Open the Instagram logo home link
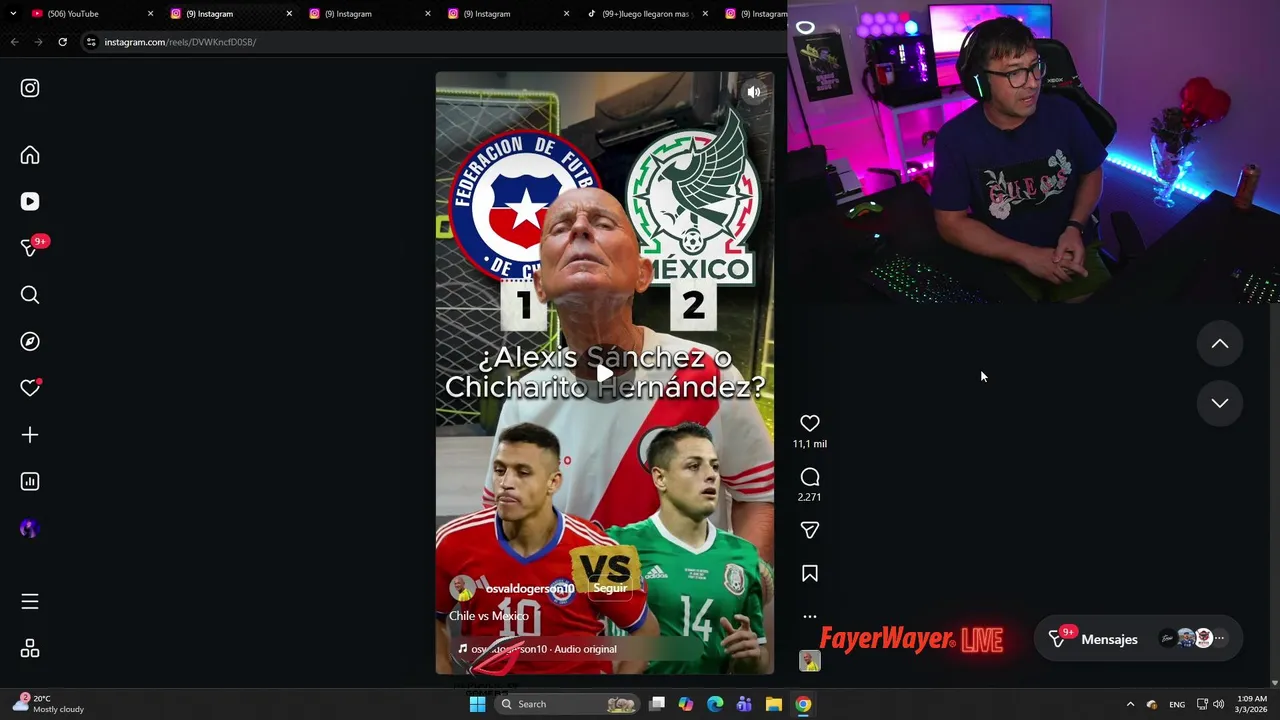 click(x=30, y=88)
